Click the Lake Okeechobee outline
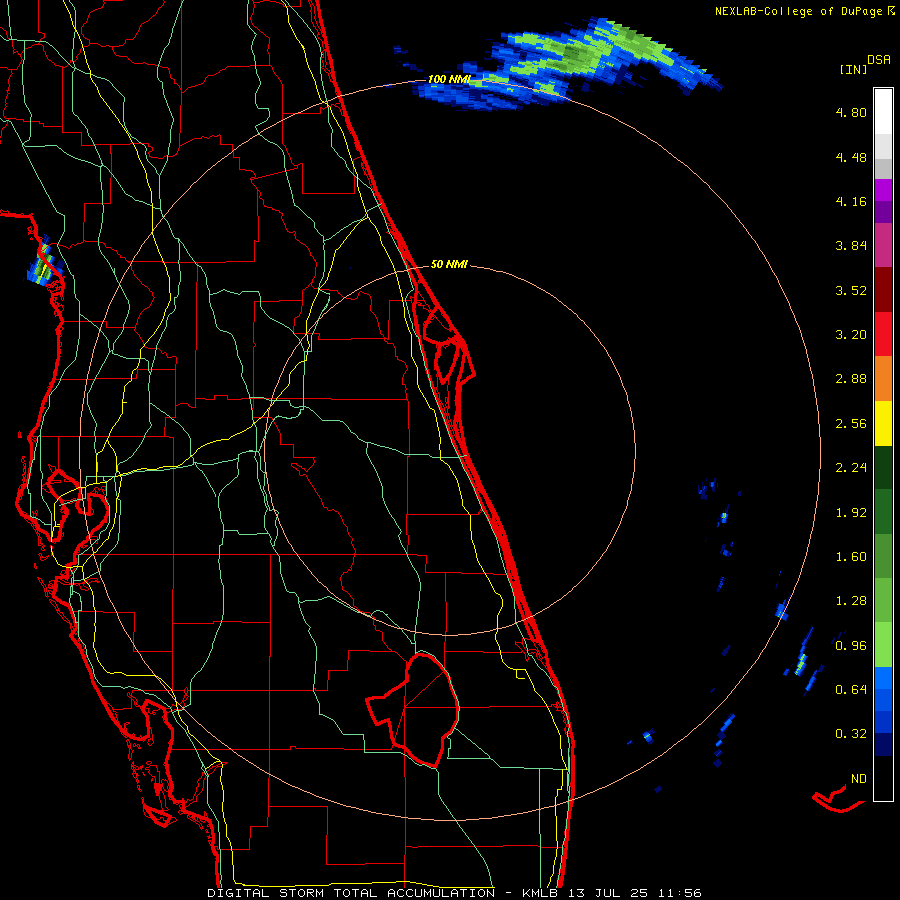 [x=413, y=709]
